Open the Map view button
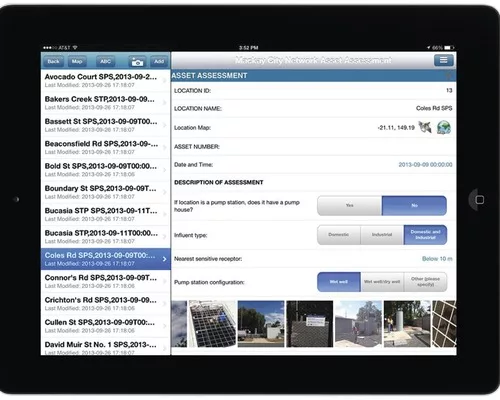Viewport: 500px width, 400px height. (77, 61)
